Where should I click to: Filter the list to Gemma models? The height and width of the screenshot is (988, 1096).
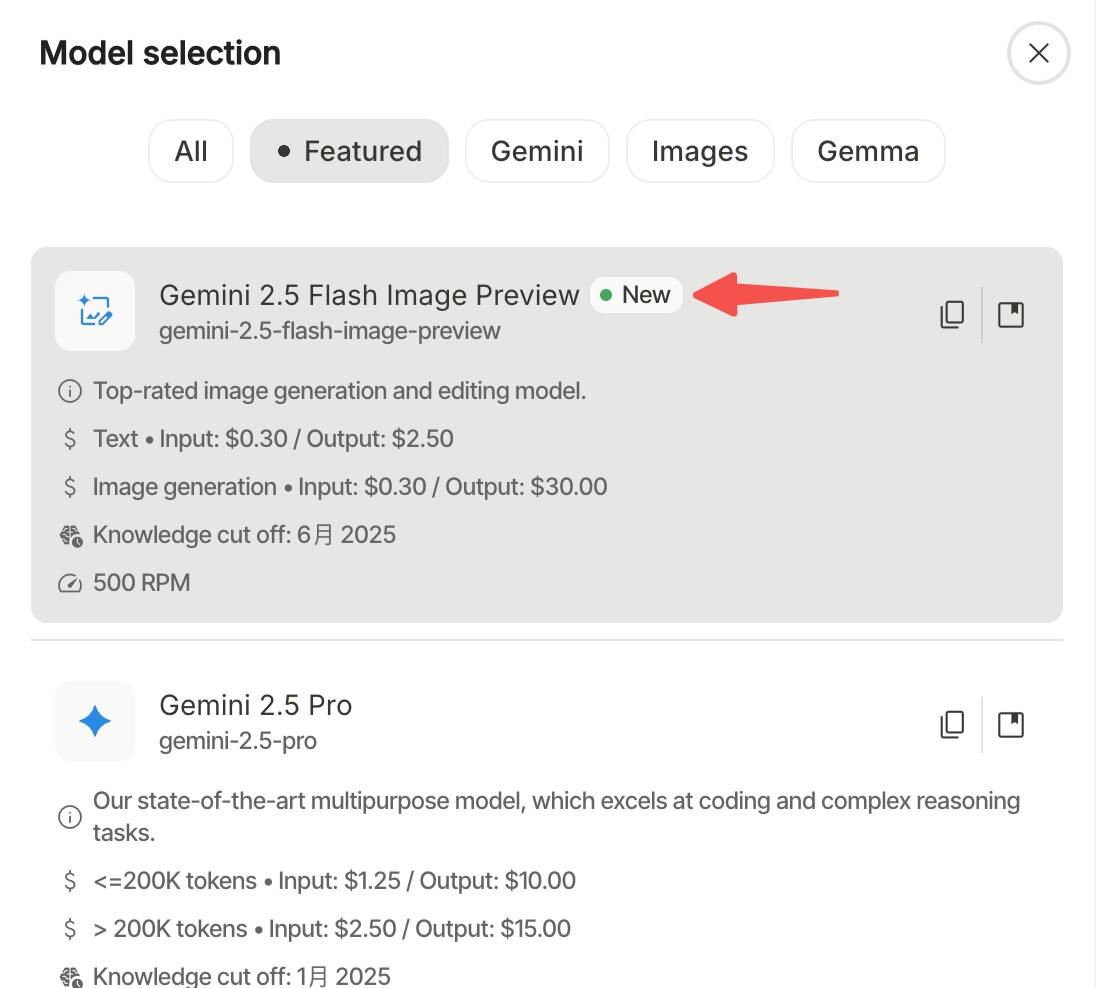coord(868,152)
